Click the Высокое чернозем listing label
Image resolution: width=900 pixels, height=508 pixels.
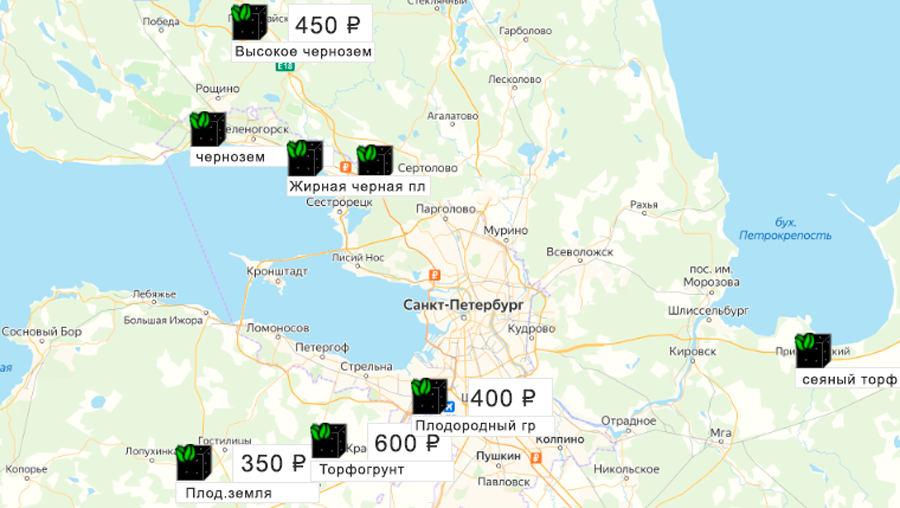[303, 51]
